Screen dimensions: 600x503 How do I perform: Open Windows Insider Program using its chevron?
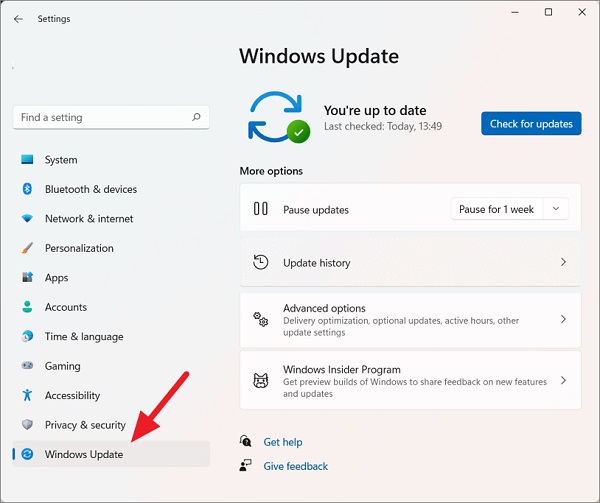(x=563, y=380)
